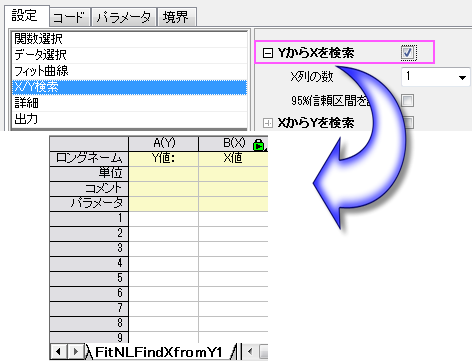The height and width of the screenshot is (363, 472).
Task: Select all cells via top-left corner box
Action: 89,144
